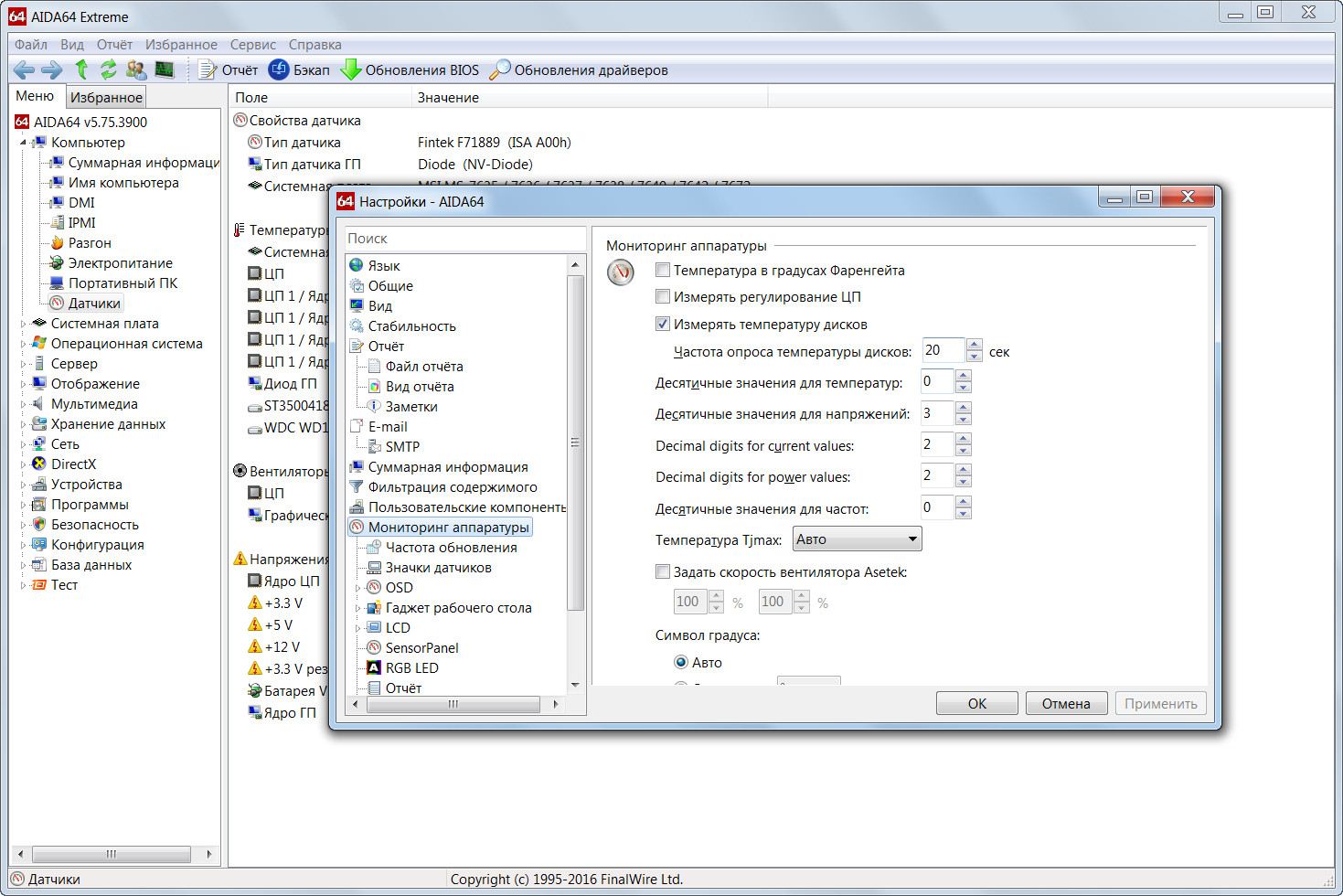The width and height of the screenshot is (1343, 896).
Task: Open the Вид menu
Action: 72,44
